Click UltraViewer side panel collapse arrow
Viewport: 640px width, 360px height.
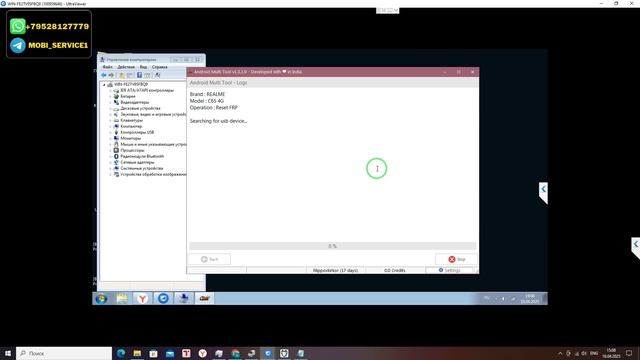point(543,189)
